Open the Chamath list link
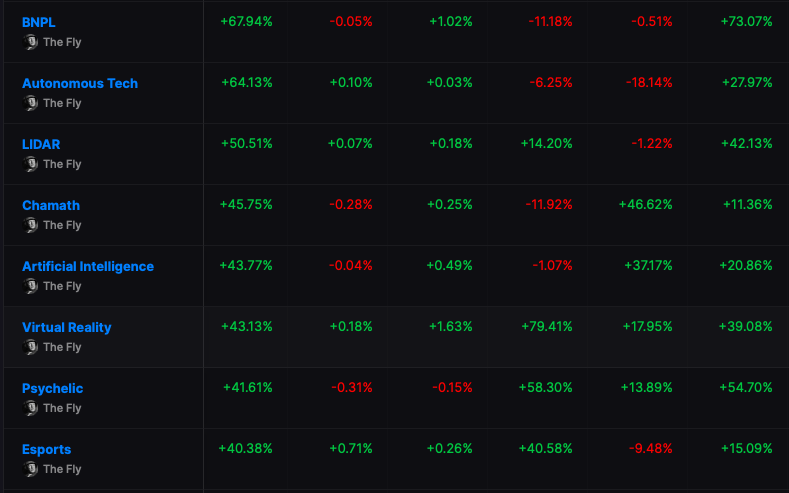 point(51,205)
